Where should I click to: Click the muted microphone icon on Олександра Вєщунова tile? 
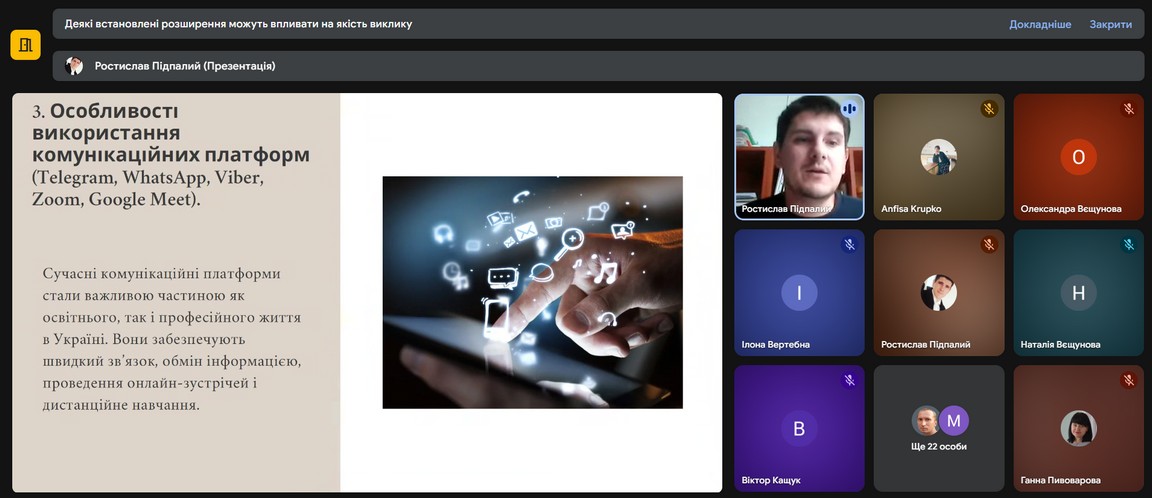click(x=1128, y=109)
